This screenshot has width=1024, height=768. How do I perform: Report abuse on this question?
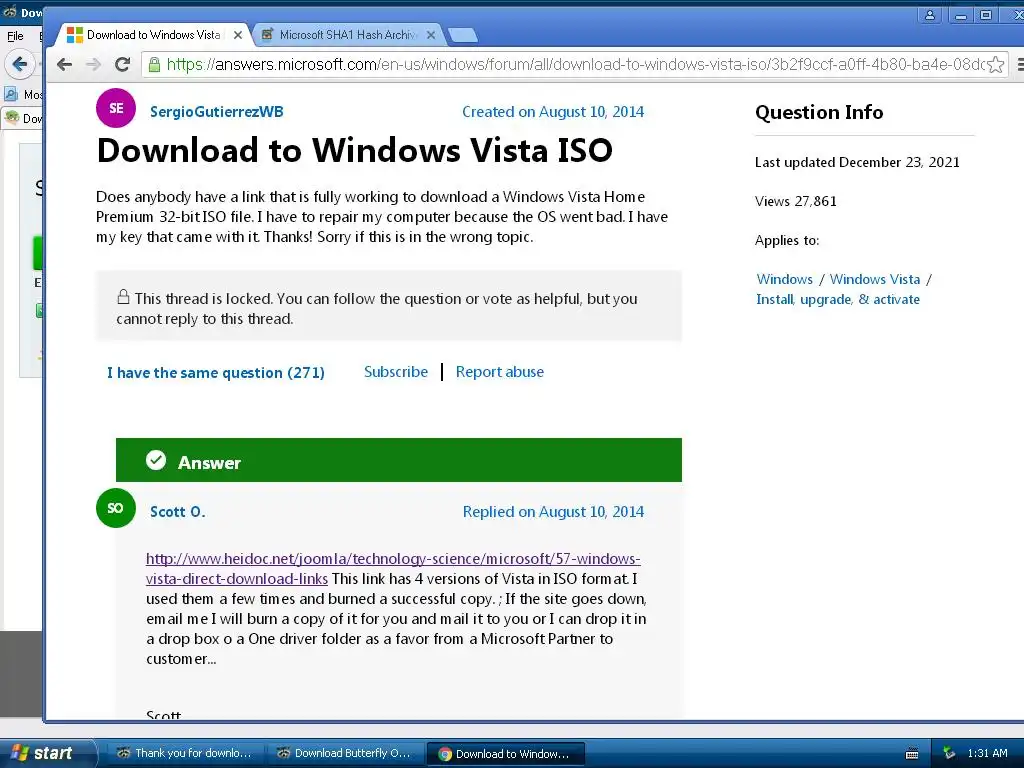point(500,372)
